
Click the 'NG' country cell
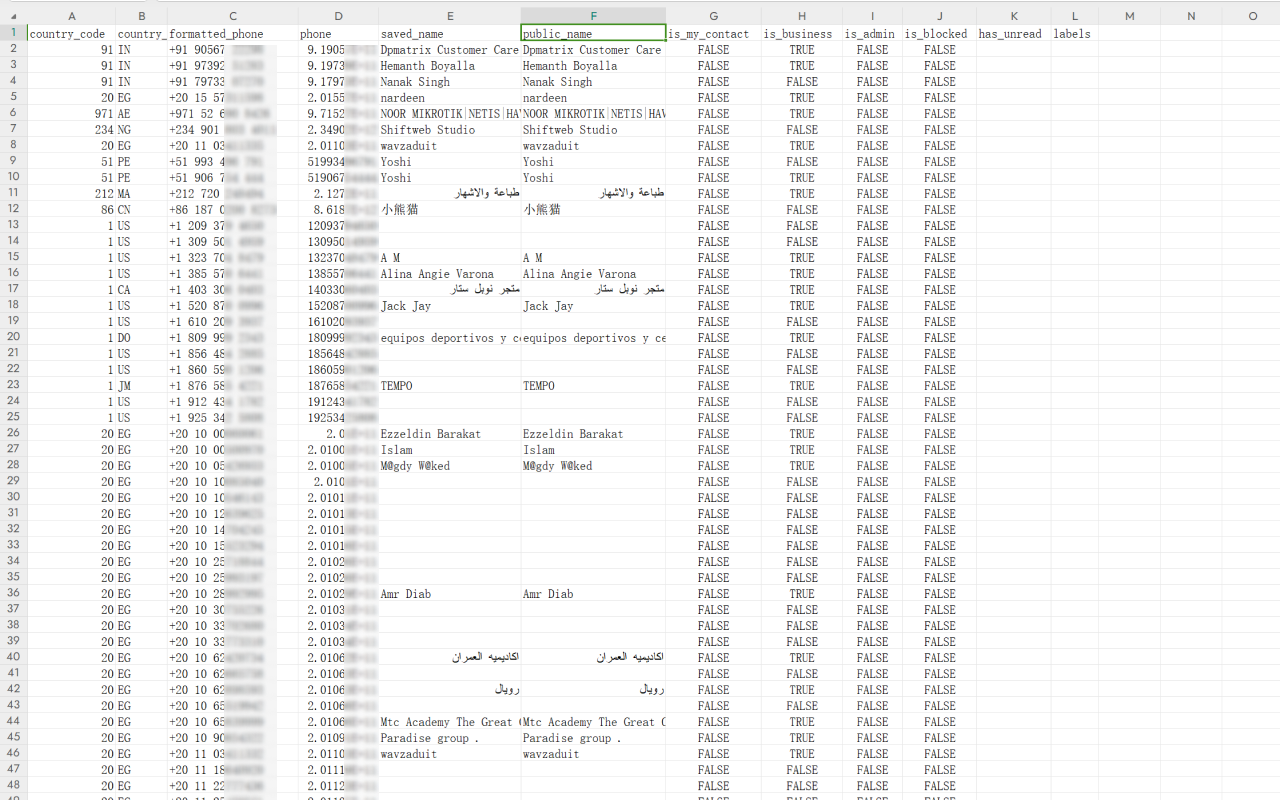[x=141, y=130]
